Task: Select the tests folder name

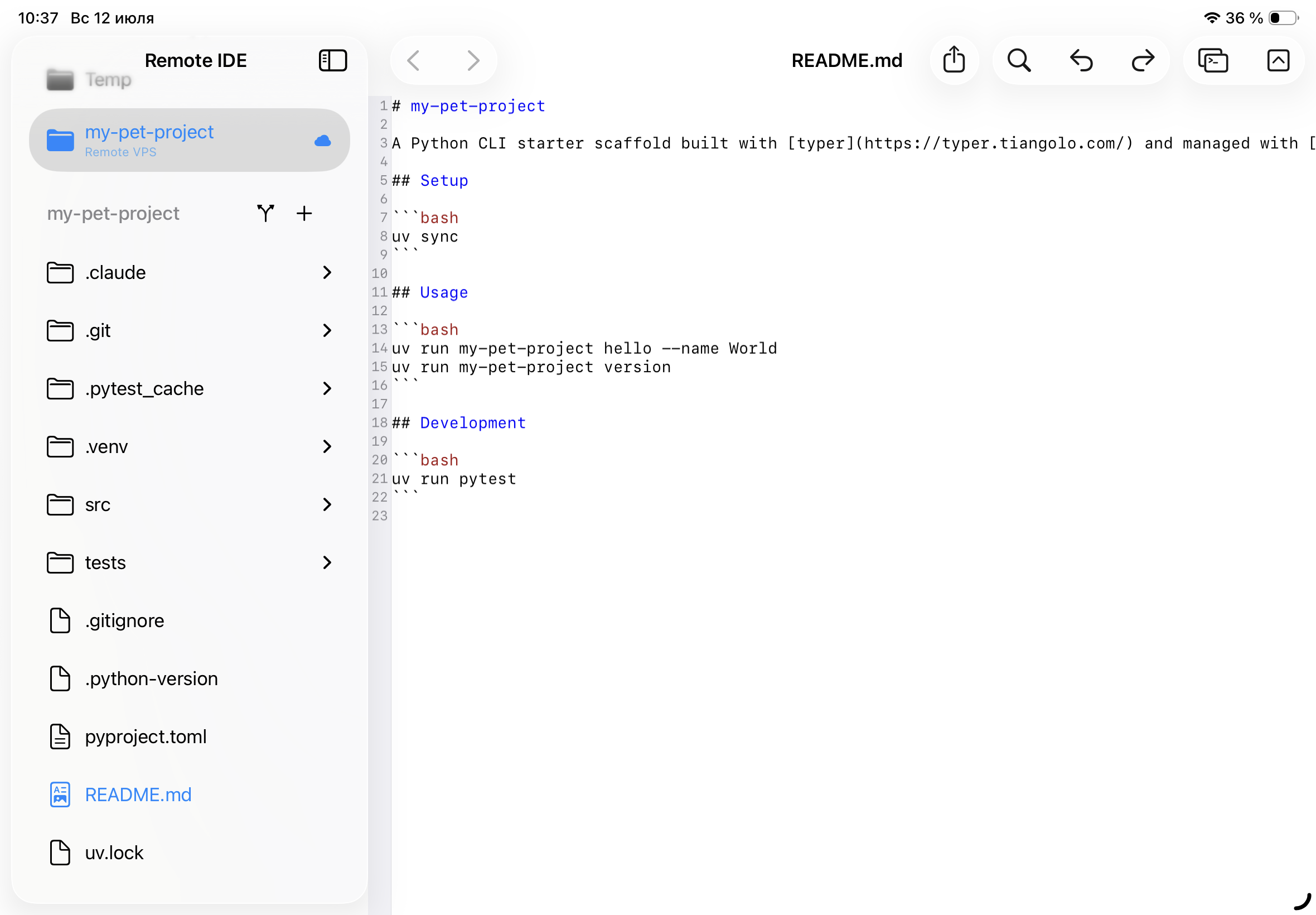Action: [x=105, y=562]
